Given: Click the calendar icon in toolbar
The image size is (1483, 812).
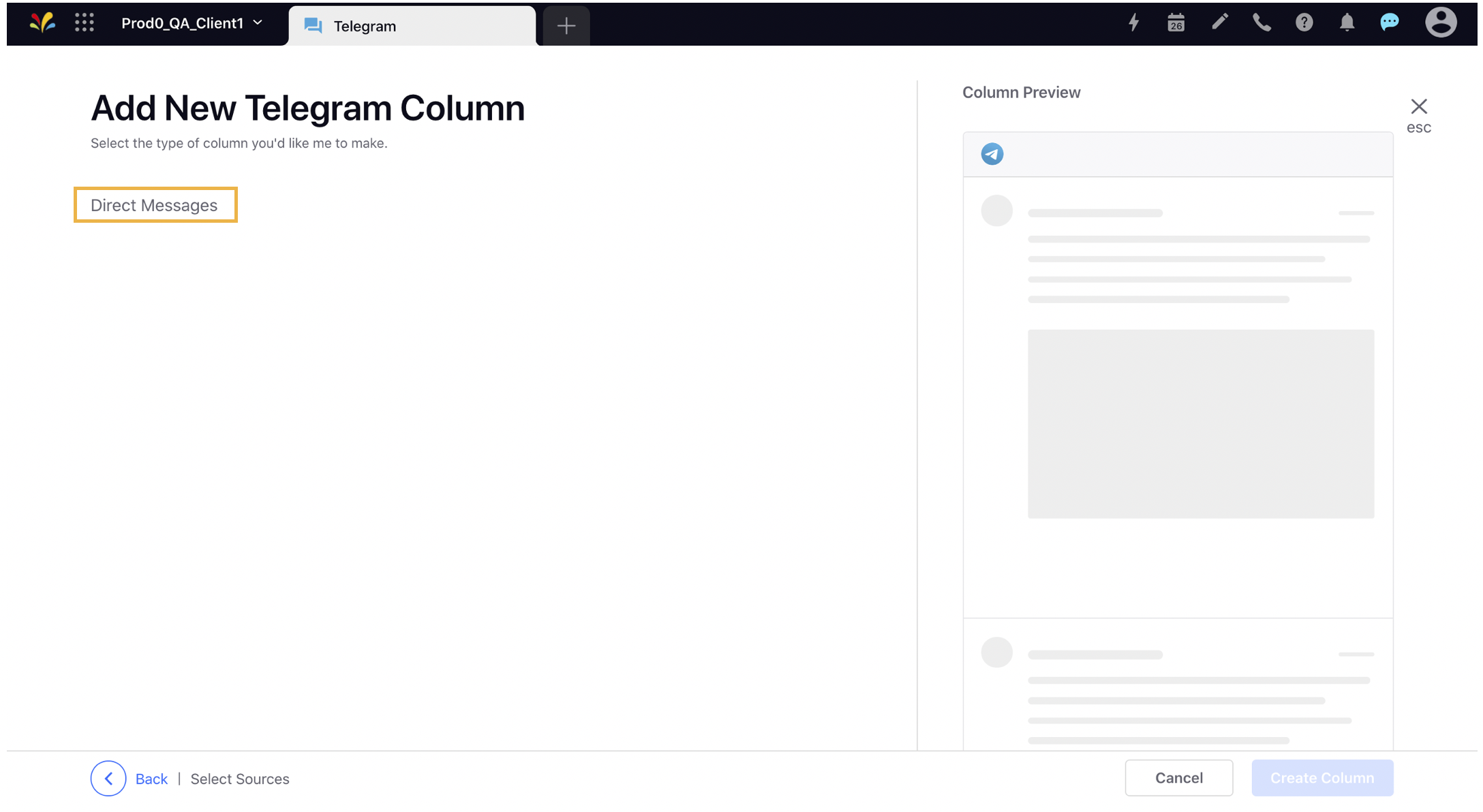Looking at the screenshot, I should click(x=1175, y=24).
